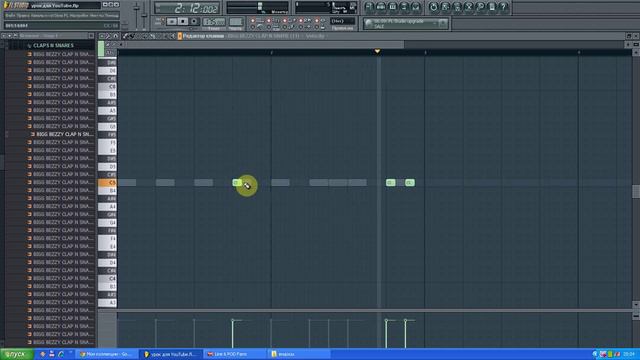Start playback with the Play button
The width and height of the screenshot is (640, 360).
point(172,21)
